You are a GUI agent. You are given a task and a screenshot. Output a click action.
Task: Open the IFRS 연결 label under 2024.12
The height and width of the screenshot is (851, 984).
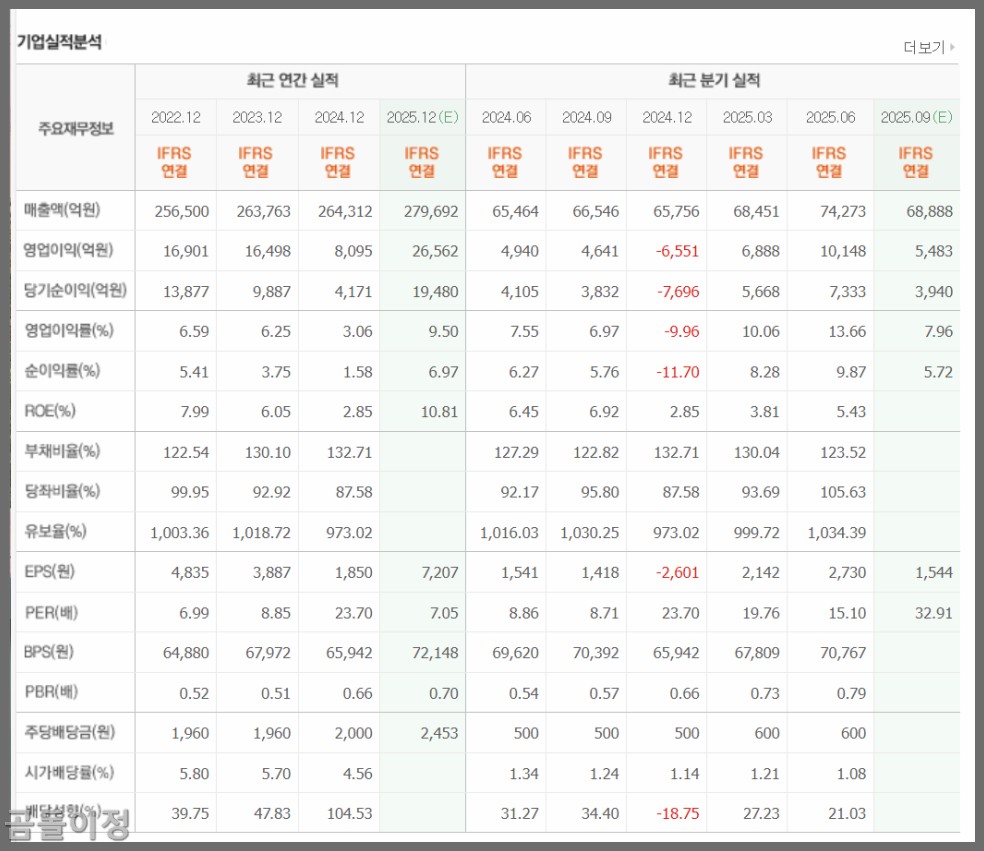[x=666, y=162]
